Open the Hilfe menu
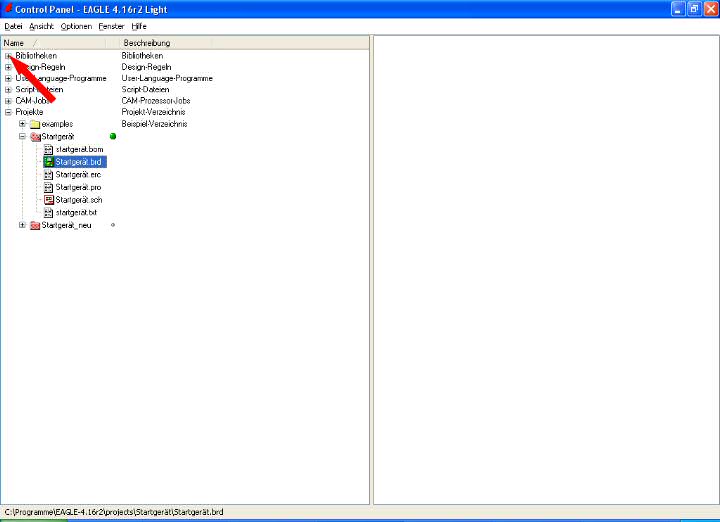The height and width of the screenshot is (522, 720). click(139, 25)
